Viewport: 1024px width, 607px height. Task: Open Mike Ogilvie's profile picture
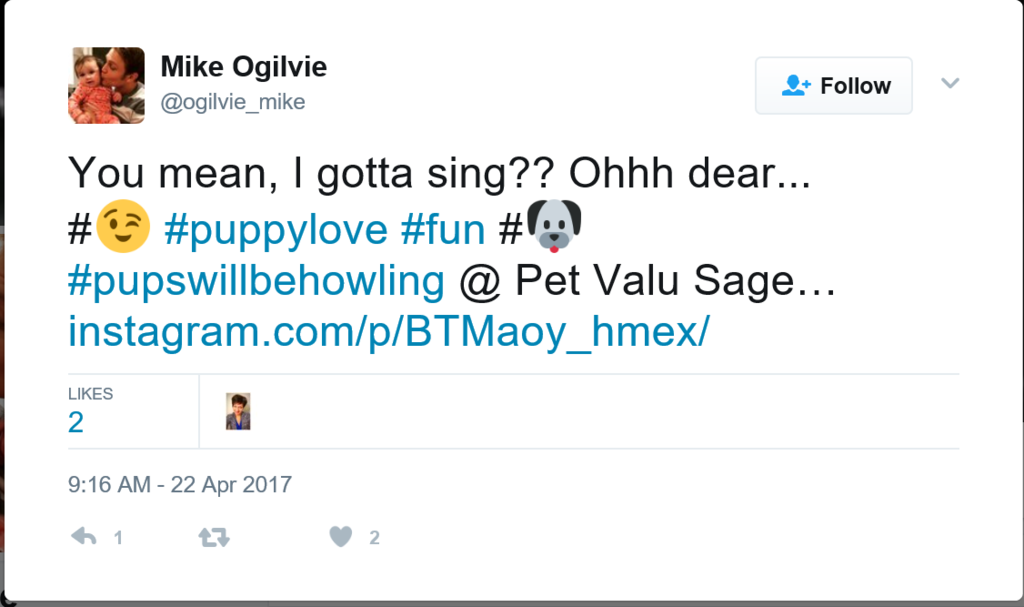(106, 86)
